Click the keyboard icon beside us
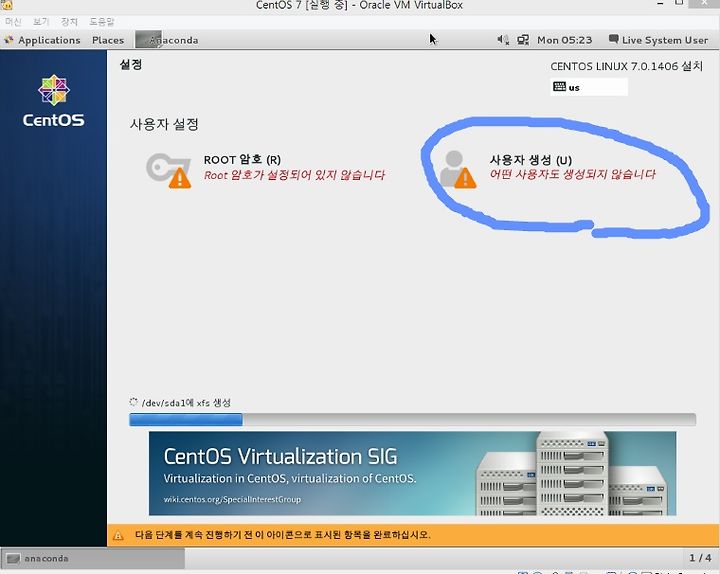 [x=559, y=86]
